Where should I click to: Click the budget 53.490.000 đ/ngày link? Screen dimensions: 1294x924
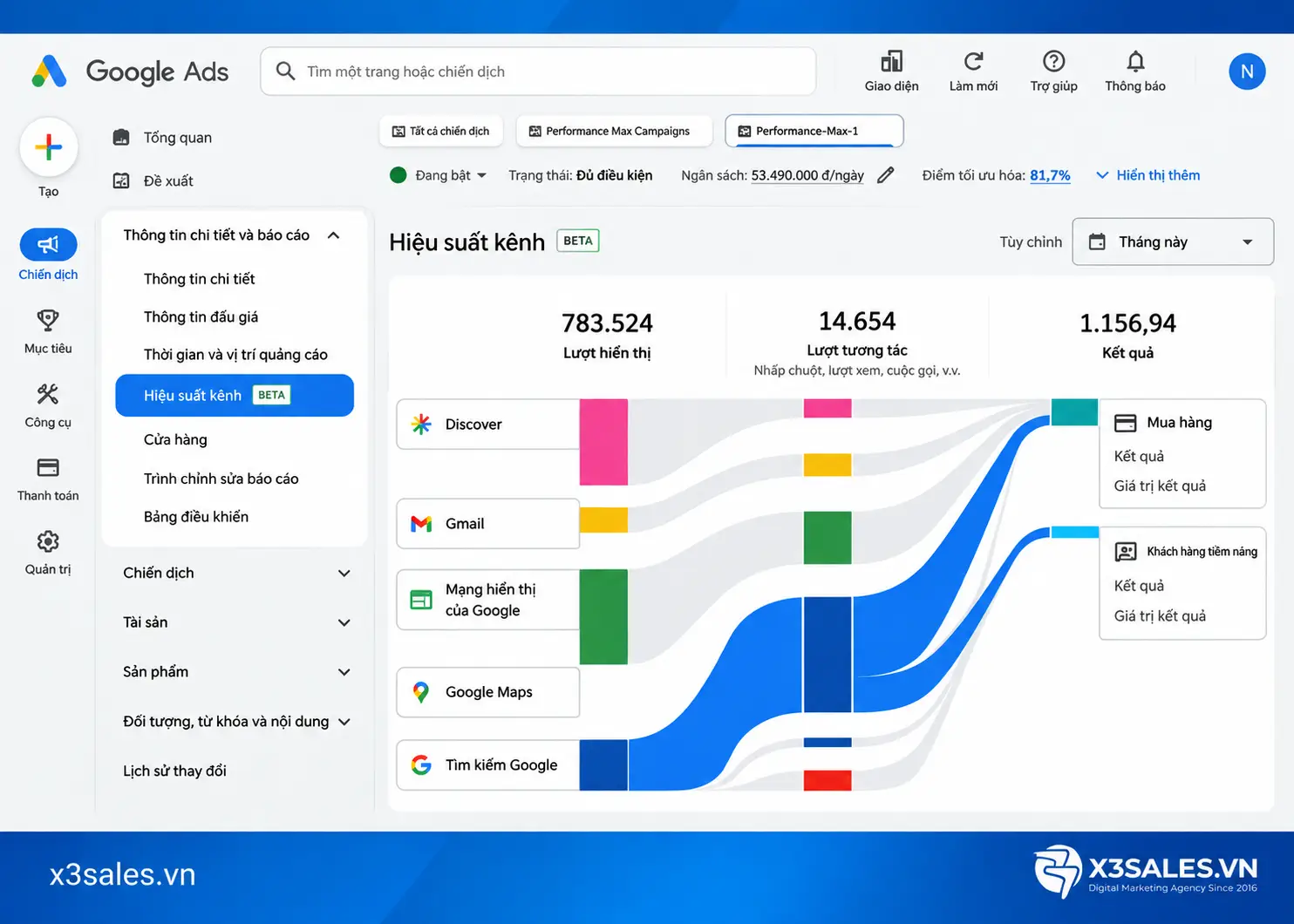[x=807, y=175]
